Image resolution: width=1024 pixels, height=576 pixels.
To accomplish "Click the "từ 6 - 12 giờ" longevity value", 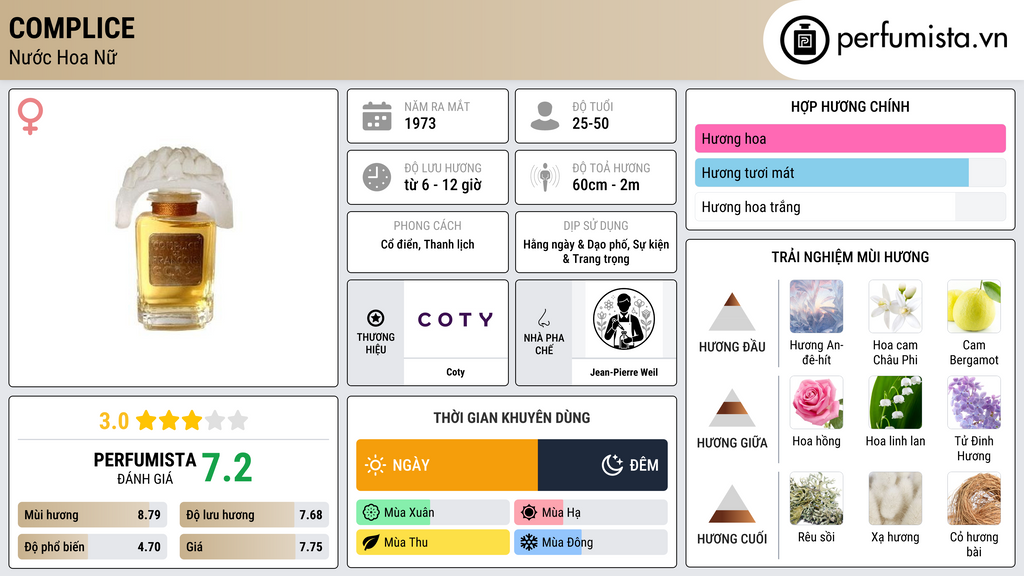I will point(443,185).
